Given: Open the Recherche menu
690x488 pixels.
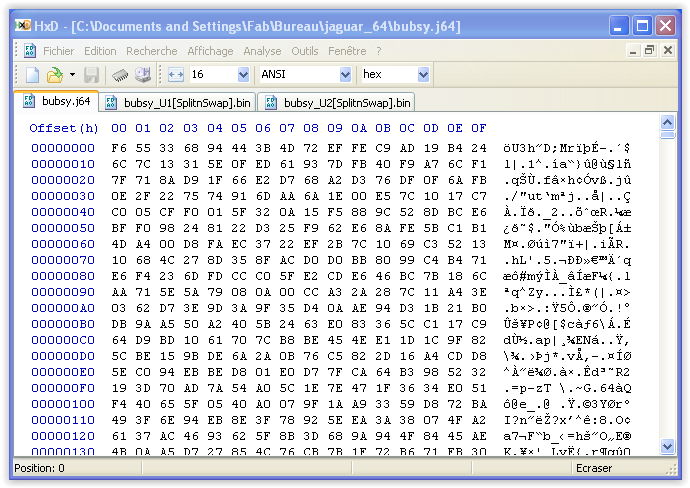Looking at the screenshot, I should point(151,51).
